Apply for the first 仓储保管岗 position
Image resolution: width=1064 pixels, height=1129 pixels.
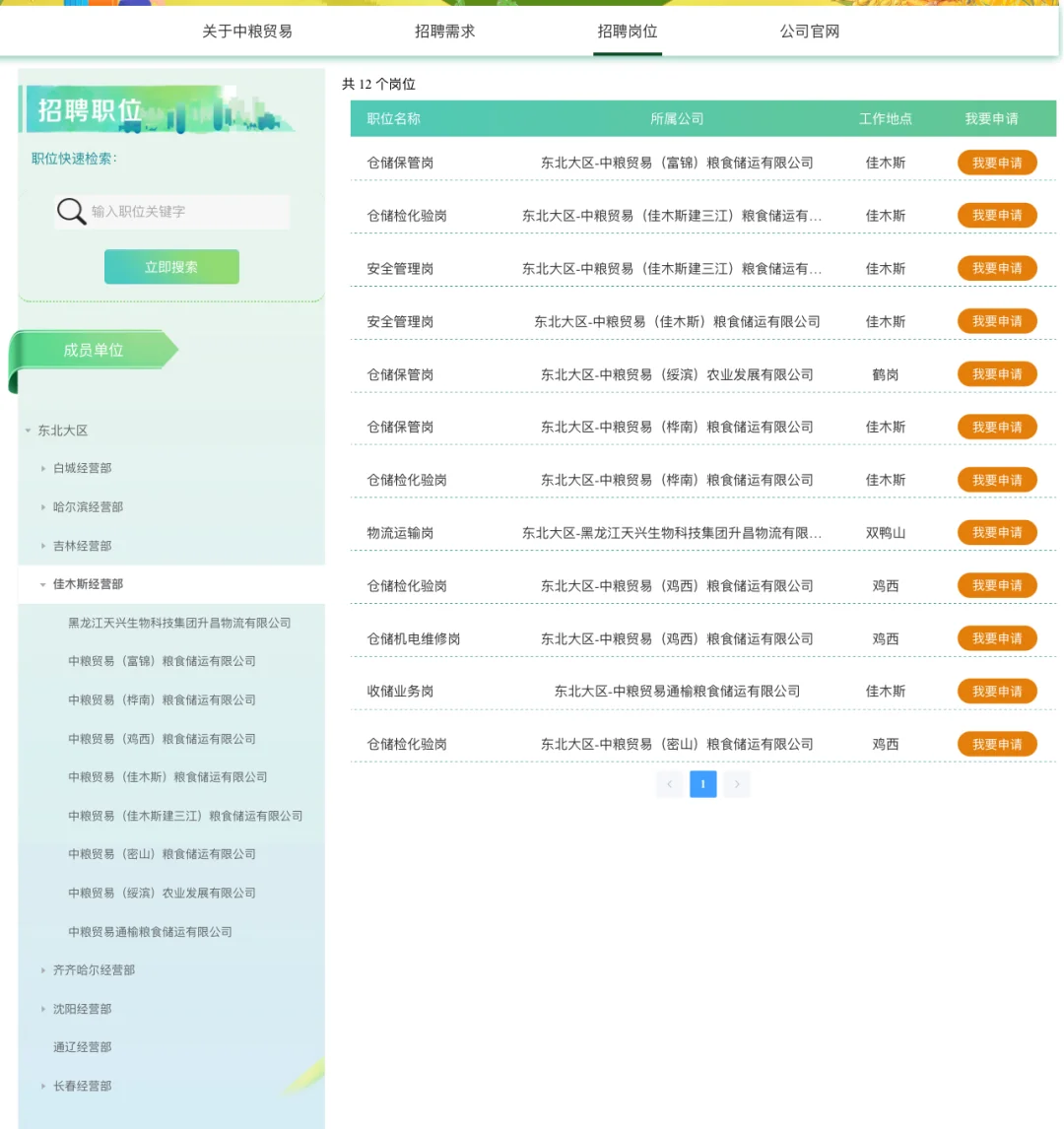tap(996, 162)
